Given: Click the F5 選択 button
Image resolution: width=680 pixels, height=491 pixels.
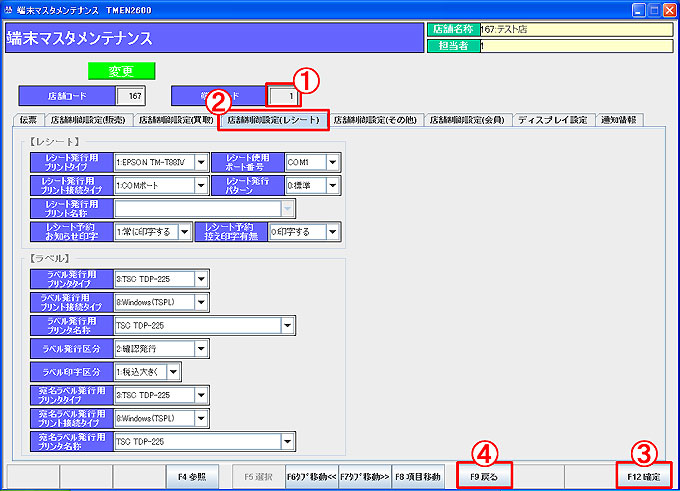Looking at the screenshot, I should click(x=258, y=477).
